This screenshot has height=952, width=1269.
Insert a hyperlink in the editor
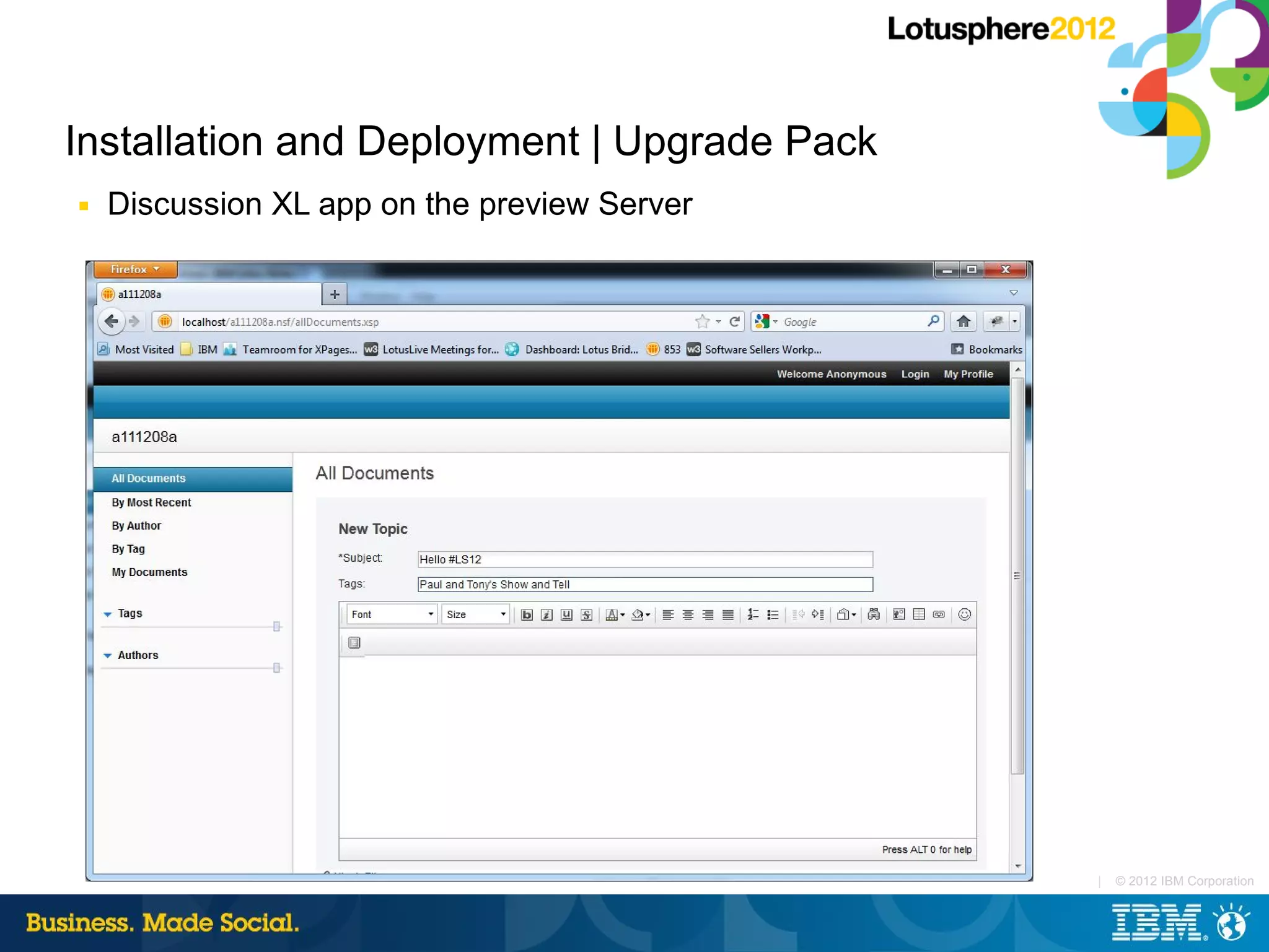tap(939, 614)
